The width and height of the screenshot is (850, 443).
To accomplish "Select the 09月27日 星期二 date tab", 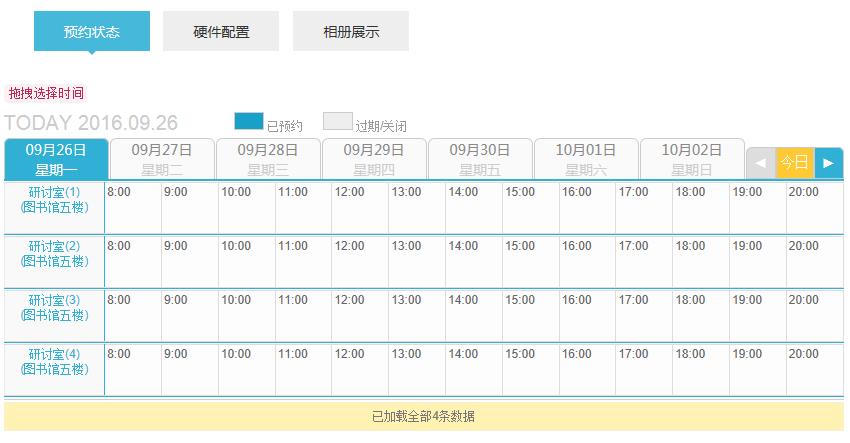I will 162,159.
